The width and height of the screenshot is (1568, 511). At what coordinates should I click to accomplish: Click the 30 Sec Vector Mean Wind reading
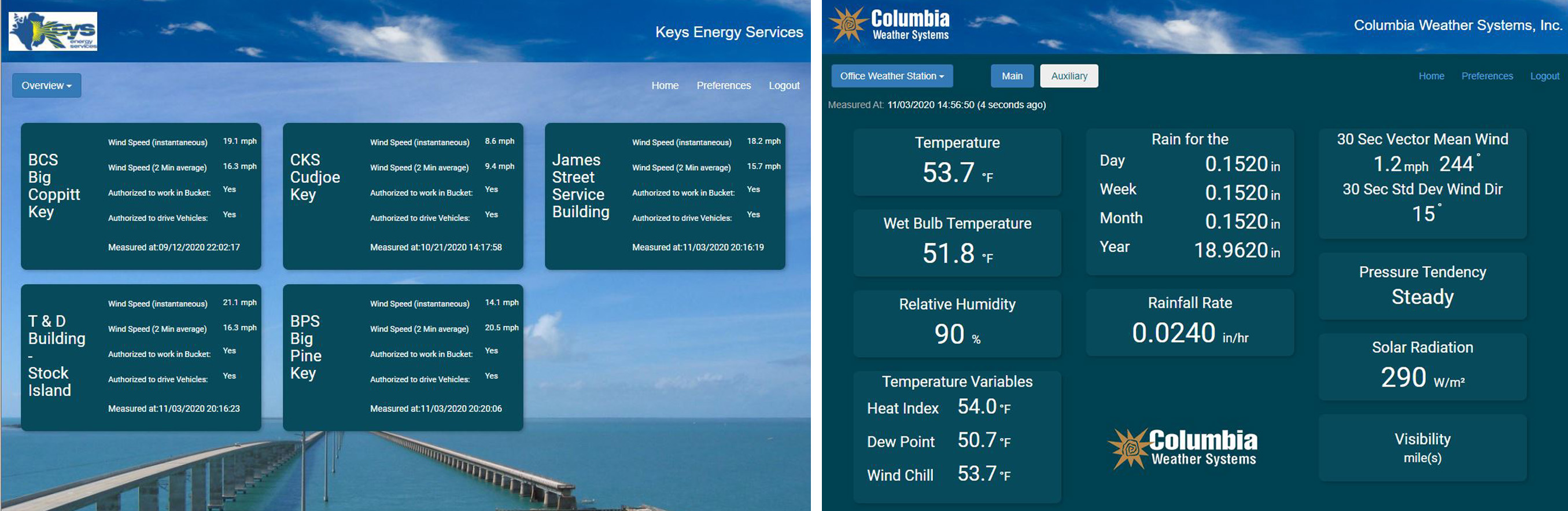pyautogui.click(x=1426, y=163)
